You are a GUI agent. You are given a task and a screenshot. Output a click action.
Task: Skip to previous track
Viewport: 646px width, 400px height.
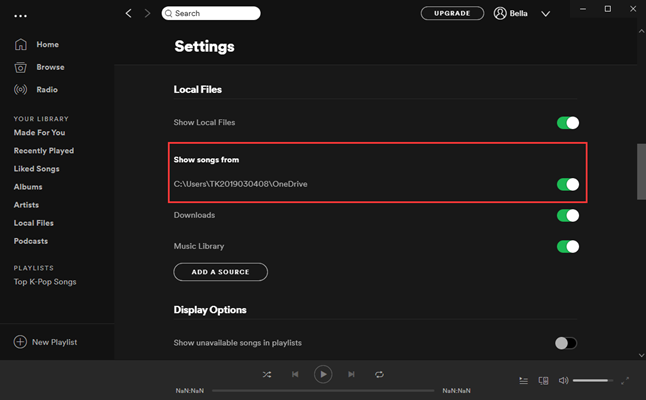295,374
